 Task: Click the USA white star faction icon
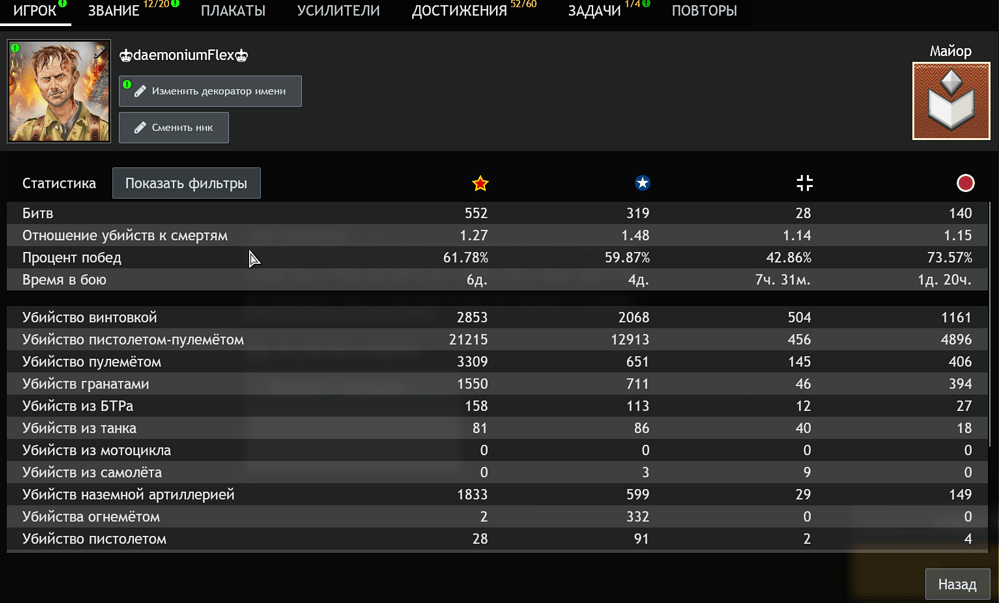(x=642, y=183)
